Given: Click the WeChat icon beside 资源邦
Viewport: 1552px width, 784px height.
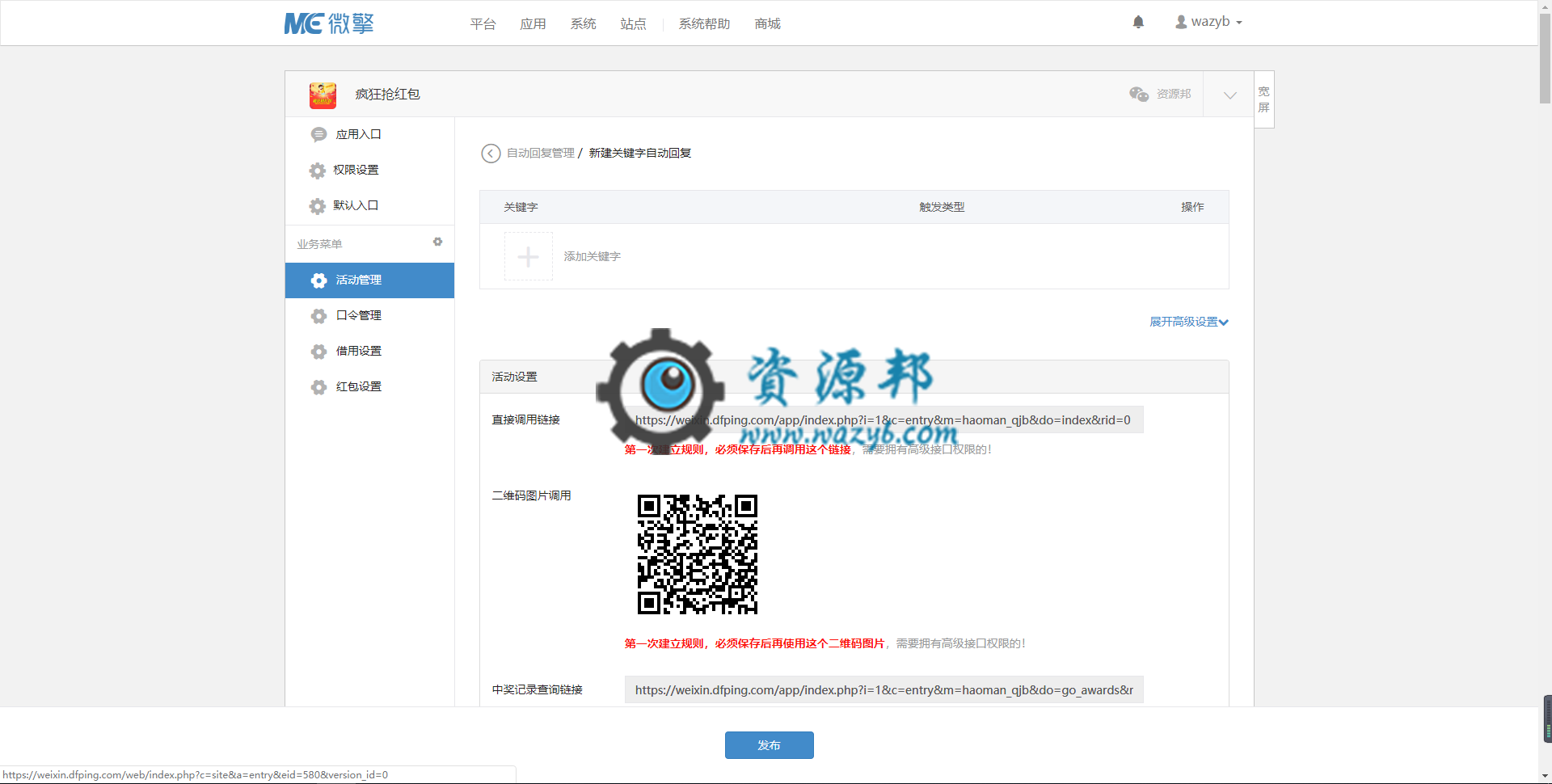Looking at the screenshot, I should pyautogui.click(x=1139, y=95).
